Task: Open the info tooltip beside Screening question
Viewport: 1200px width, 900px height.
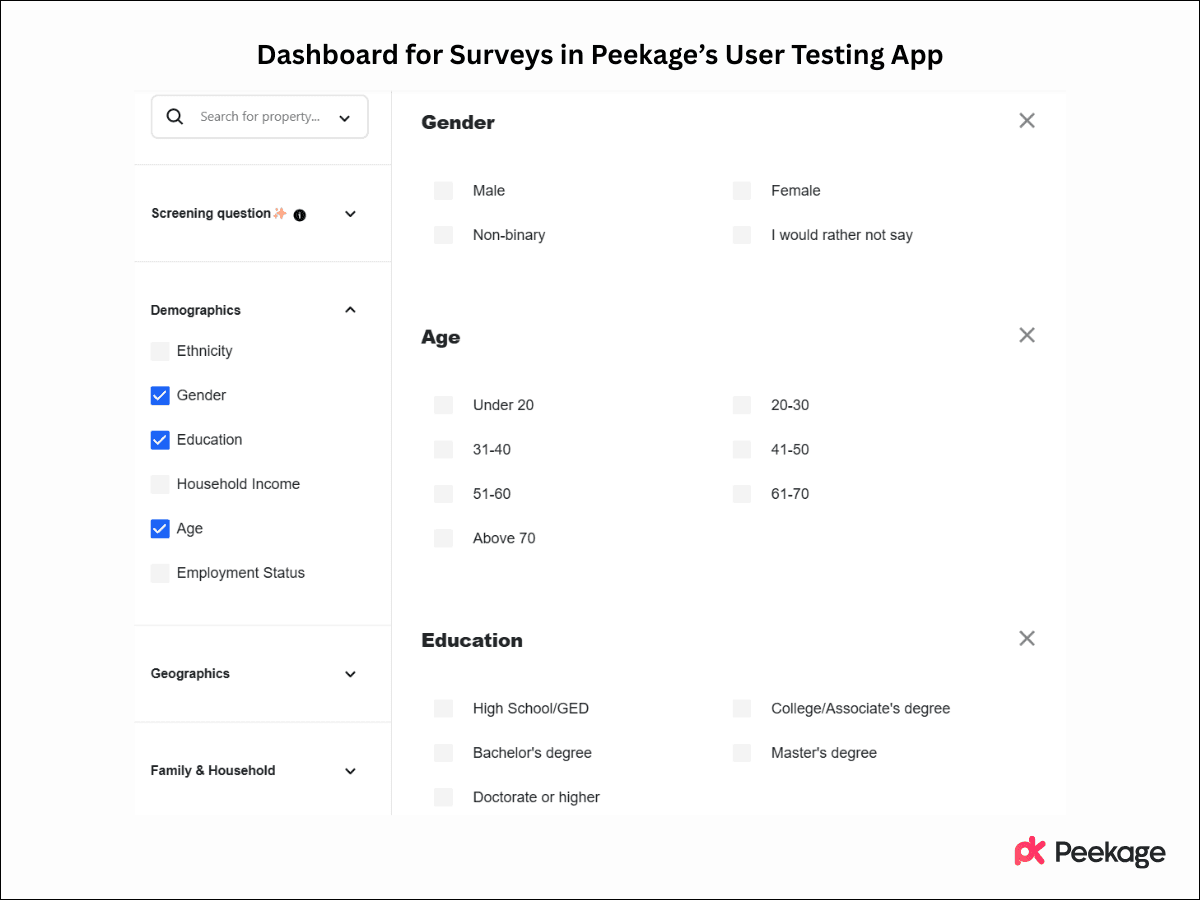Action: (x=300, y=214)
